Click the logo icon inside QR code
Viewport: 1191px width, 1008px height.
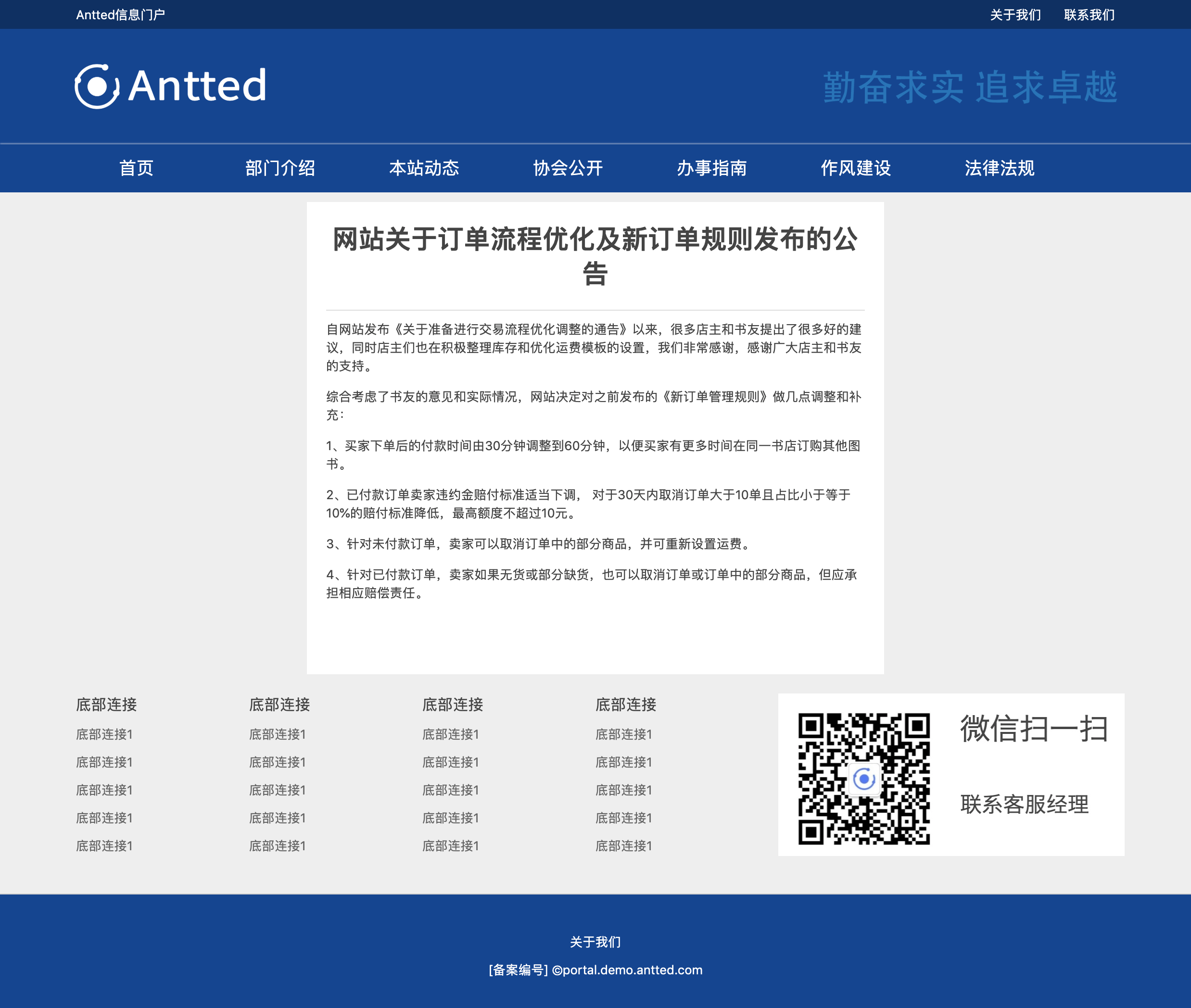(863, 778)
